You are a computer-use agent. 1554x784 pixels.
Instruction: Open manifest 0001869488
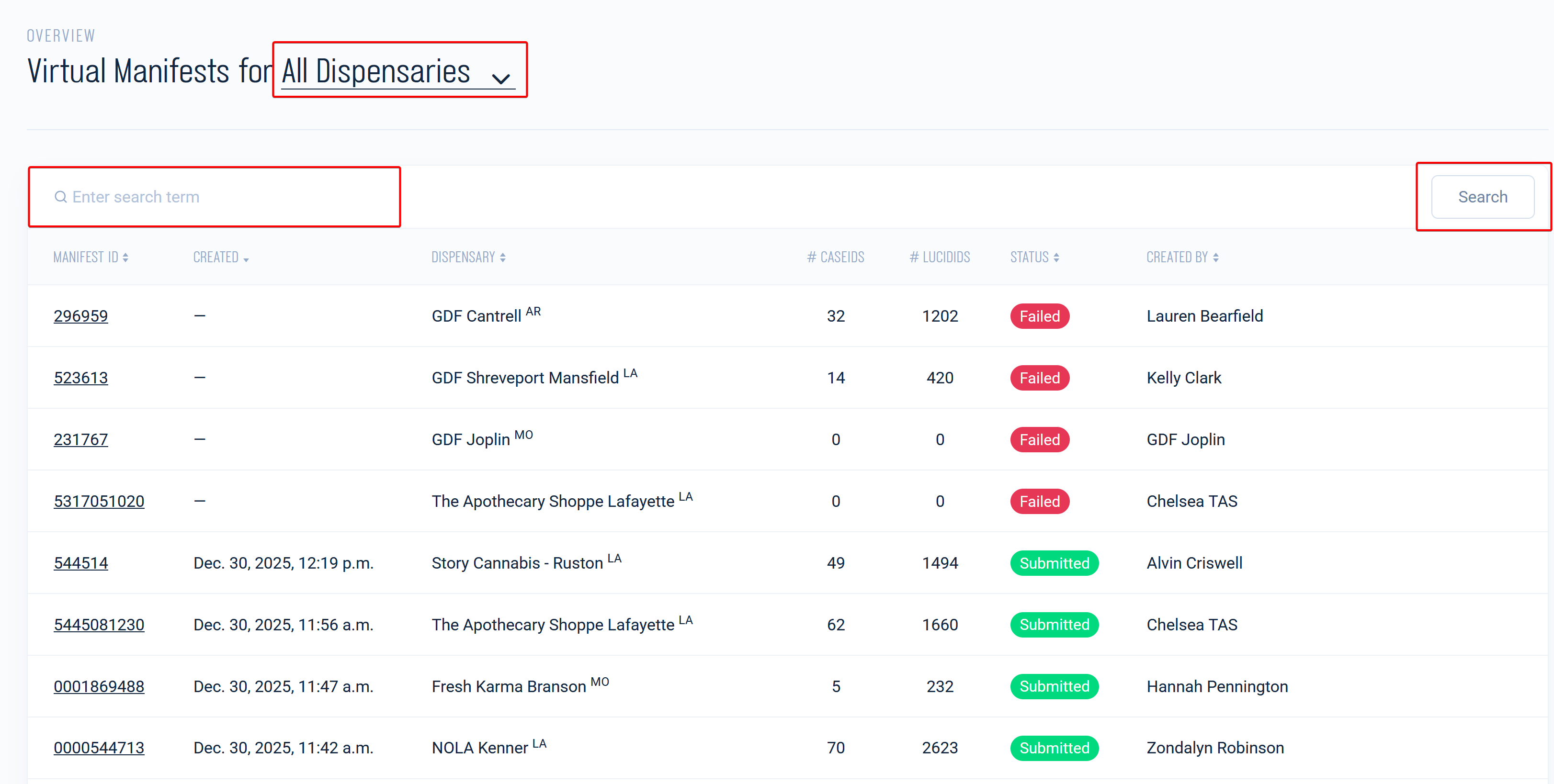(x=99, y=686)
